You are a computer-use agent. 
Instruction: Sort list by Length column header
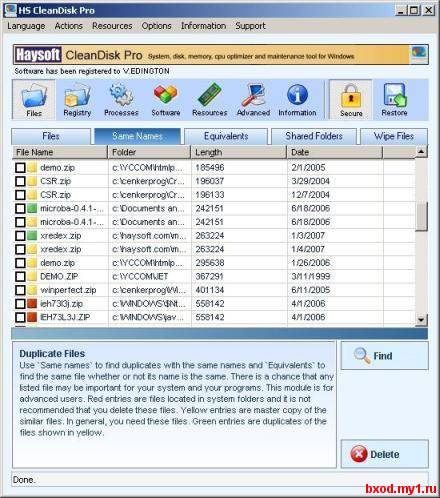pos(239,152)
